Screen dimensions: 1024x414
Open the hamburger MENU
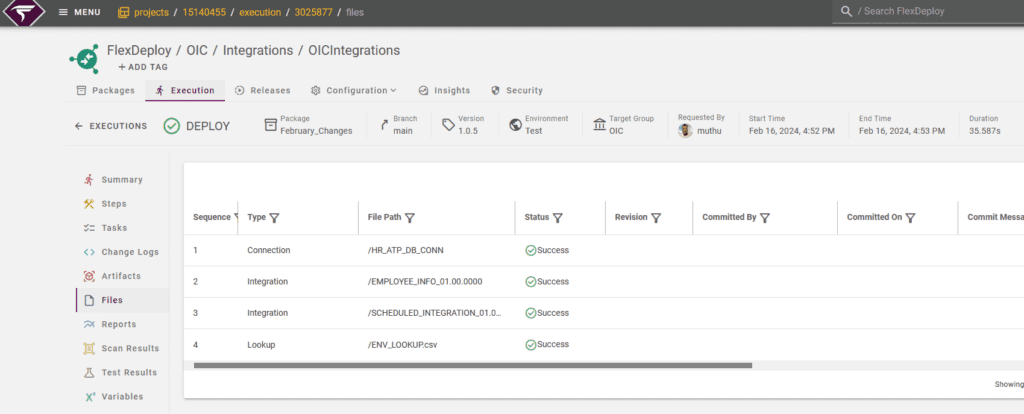click(79, 12)
